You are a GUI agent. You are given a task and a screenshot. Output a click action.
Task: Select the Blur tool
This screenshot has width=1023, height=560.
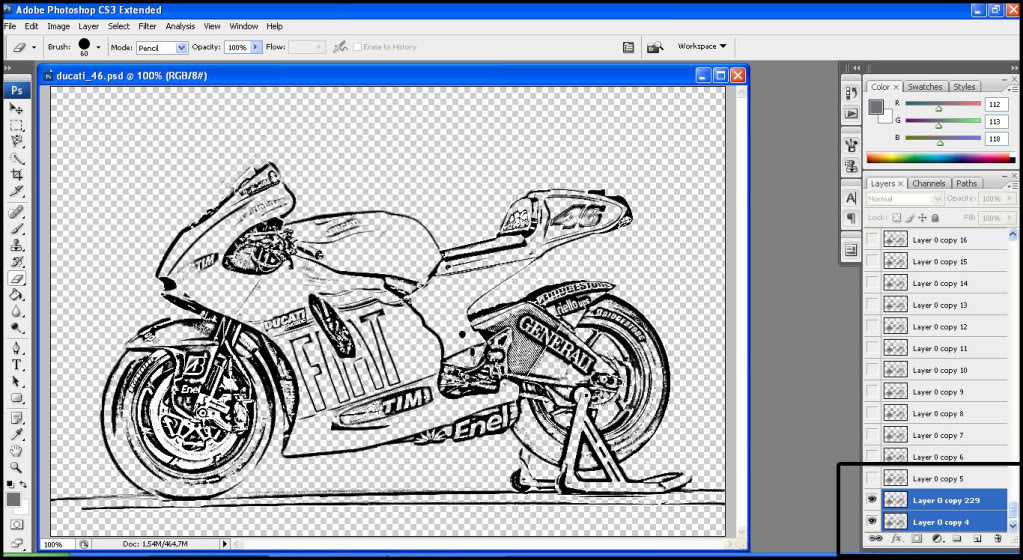pos(16,311)
